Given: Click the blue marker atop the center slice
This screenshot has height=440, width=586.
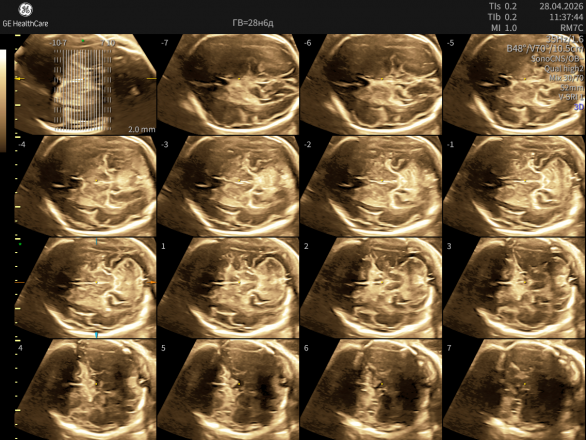Looking at the screenshot, I should click(96, 242).
